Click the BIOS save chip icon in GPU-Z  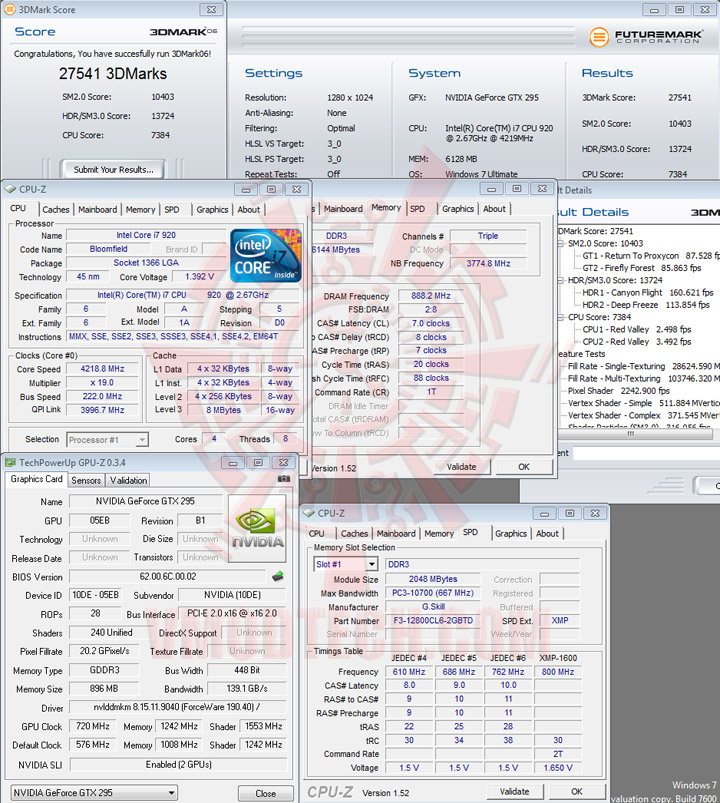click(x=278, y=576)
